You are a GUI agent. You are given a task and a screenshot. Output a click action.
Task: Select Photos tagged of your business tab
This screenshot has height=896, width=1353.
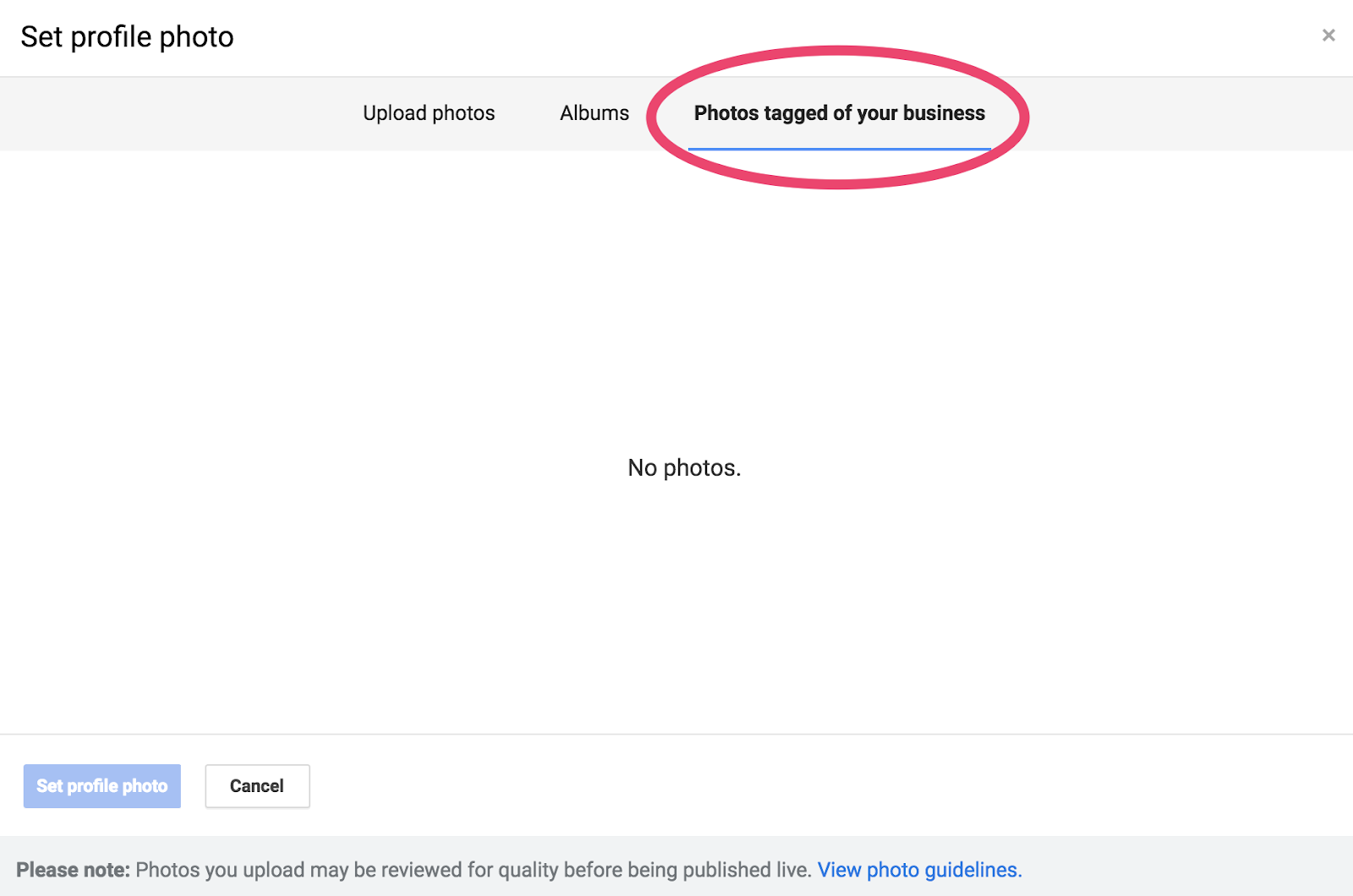pos(839,113)
